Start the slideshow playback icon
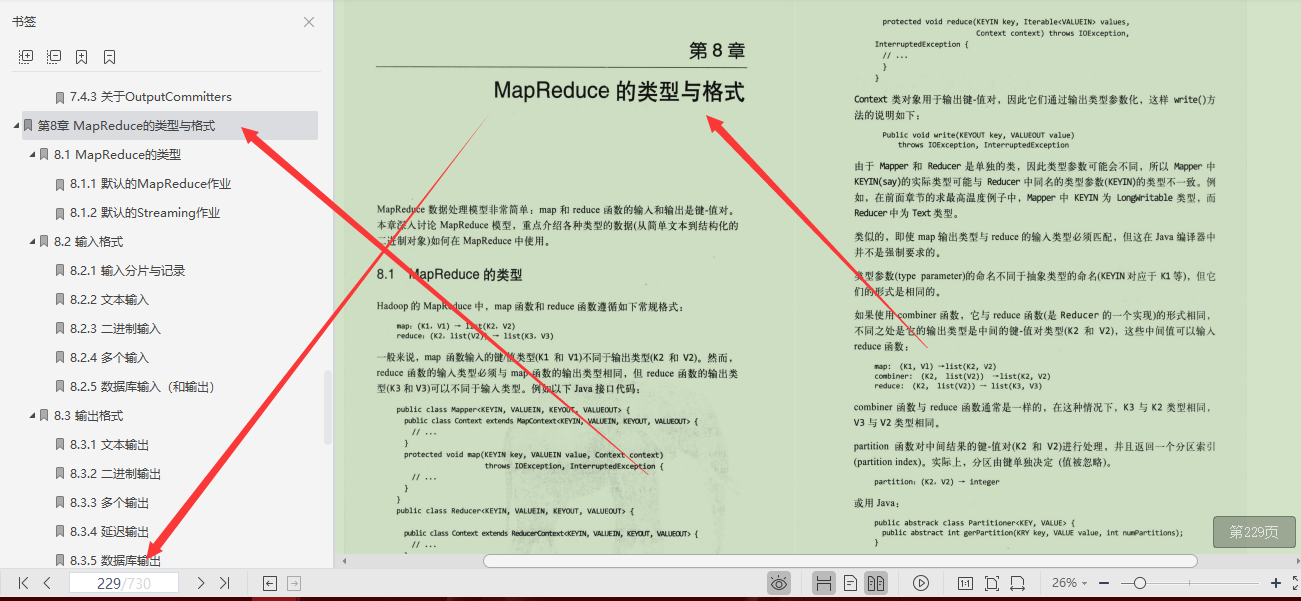This screenshot has width=1301, height=601. point(921,582)
